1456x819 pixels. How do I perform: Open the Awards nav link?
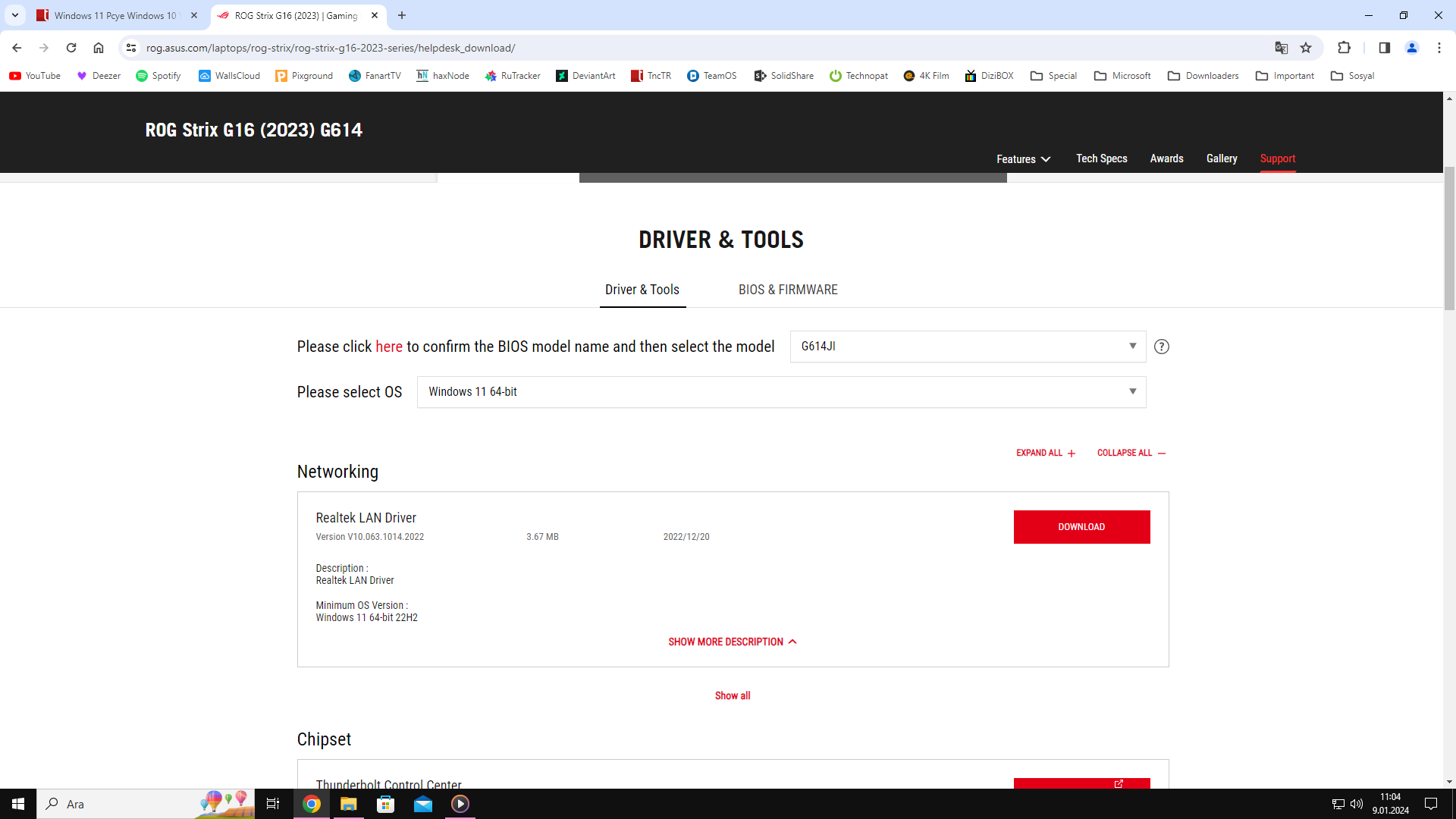(x=1166, y=158)
